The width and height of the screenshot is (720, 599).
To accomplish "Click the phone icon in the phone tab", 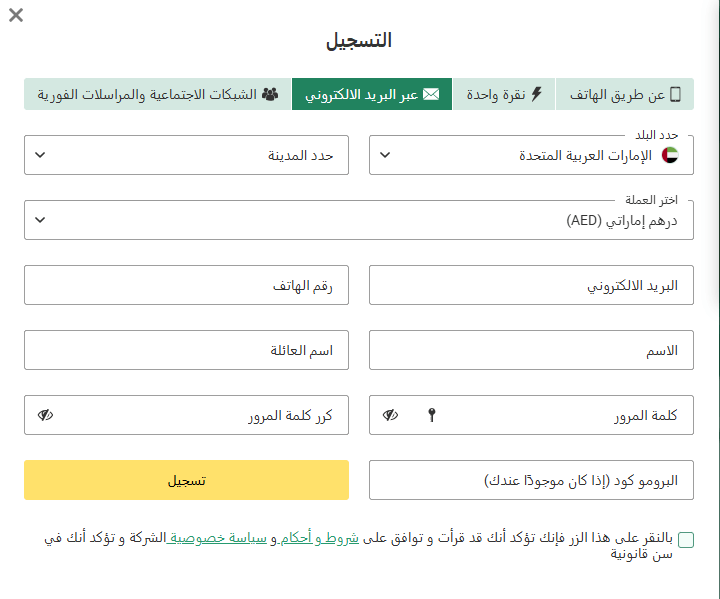I will coord(675,94).
